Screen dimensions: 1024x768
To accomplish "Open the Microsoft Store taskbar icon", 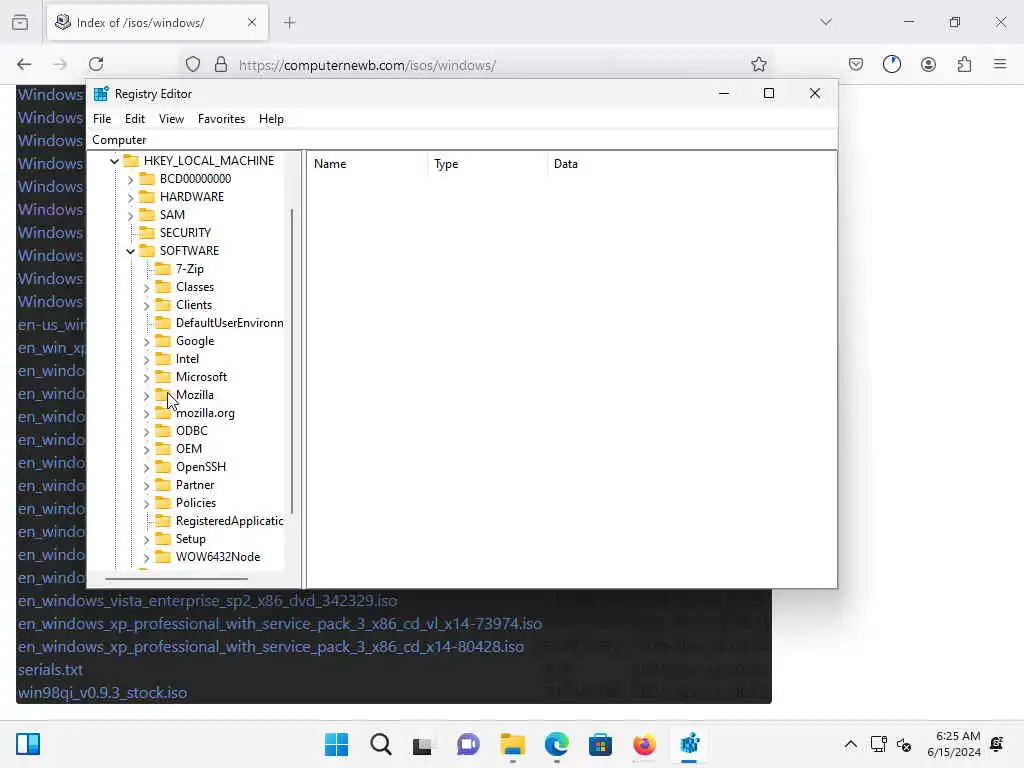I will 600,744.
